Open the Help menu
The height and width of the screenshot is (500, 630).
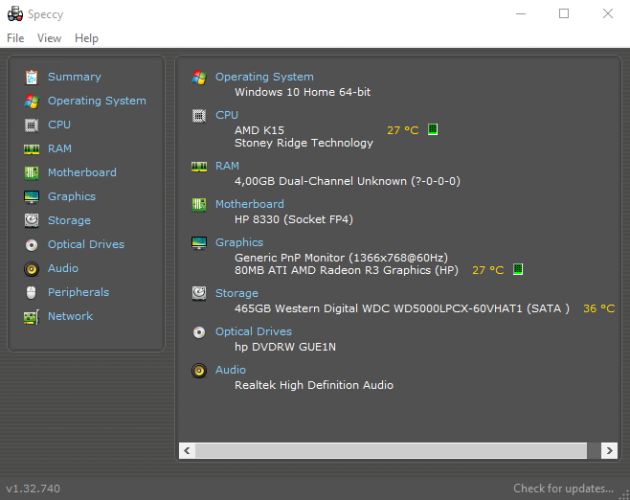[86, 38]
